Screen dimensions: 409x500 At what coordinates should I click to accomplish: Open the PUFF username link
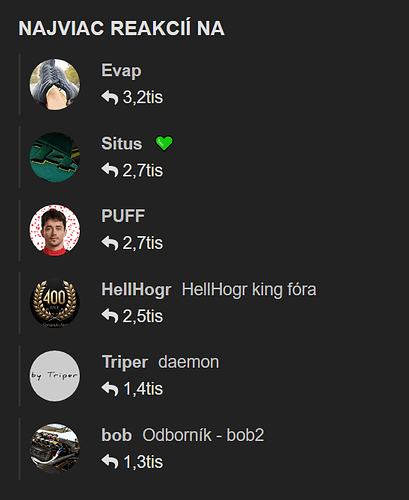pyautogui.click(x=123, y=216)
